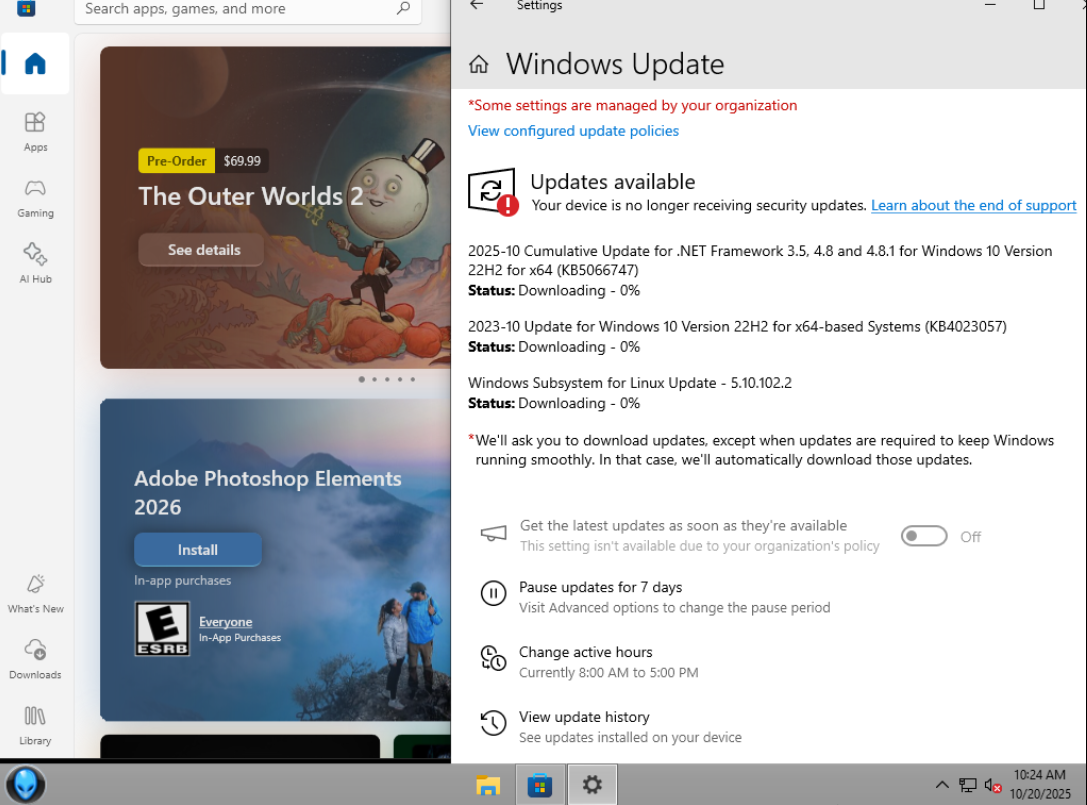Click See details for The Outer Worlds 2

point(201,250)
